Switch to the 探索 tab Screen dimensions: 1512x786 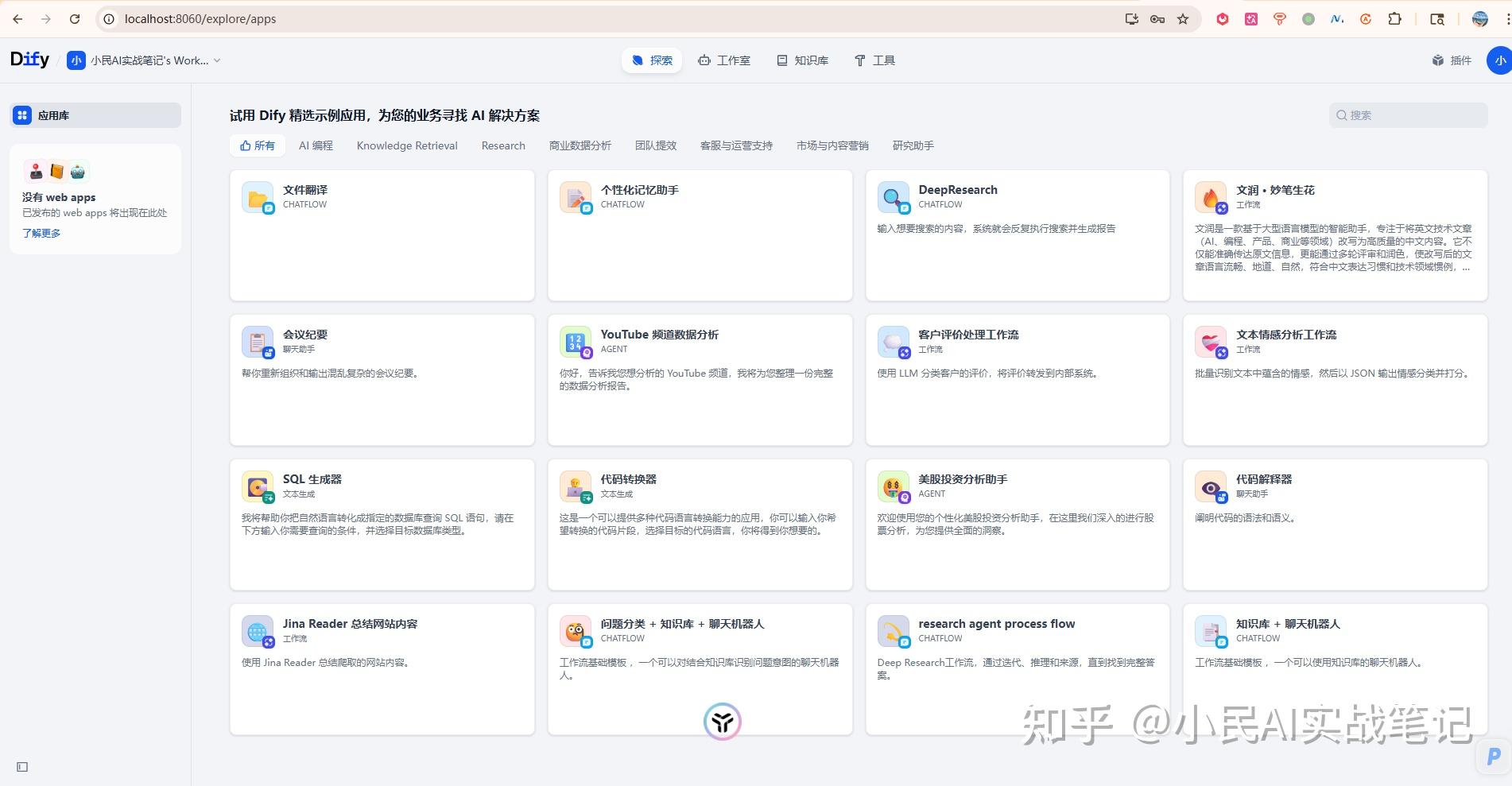[652, 60]
